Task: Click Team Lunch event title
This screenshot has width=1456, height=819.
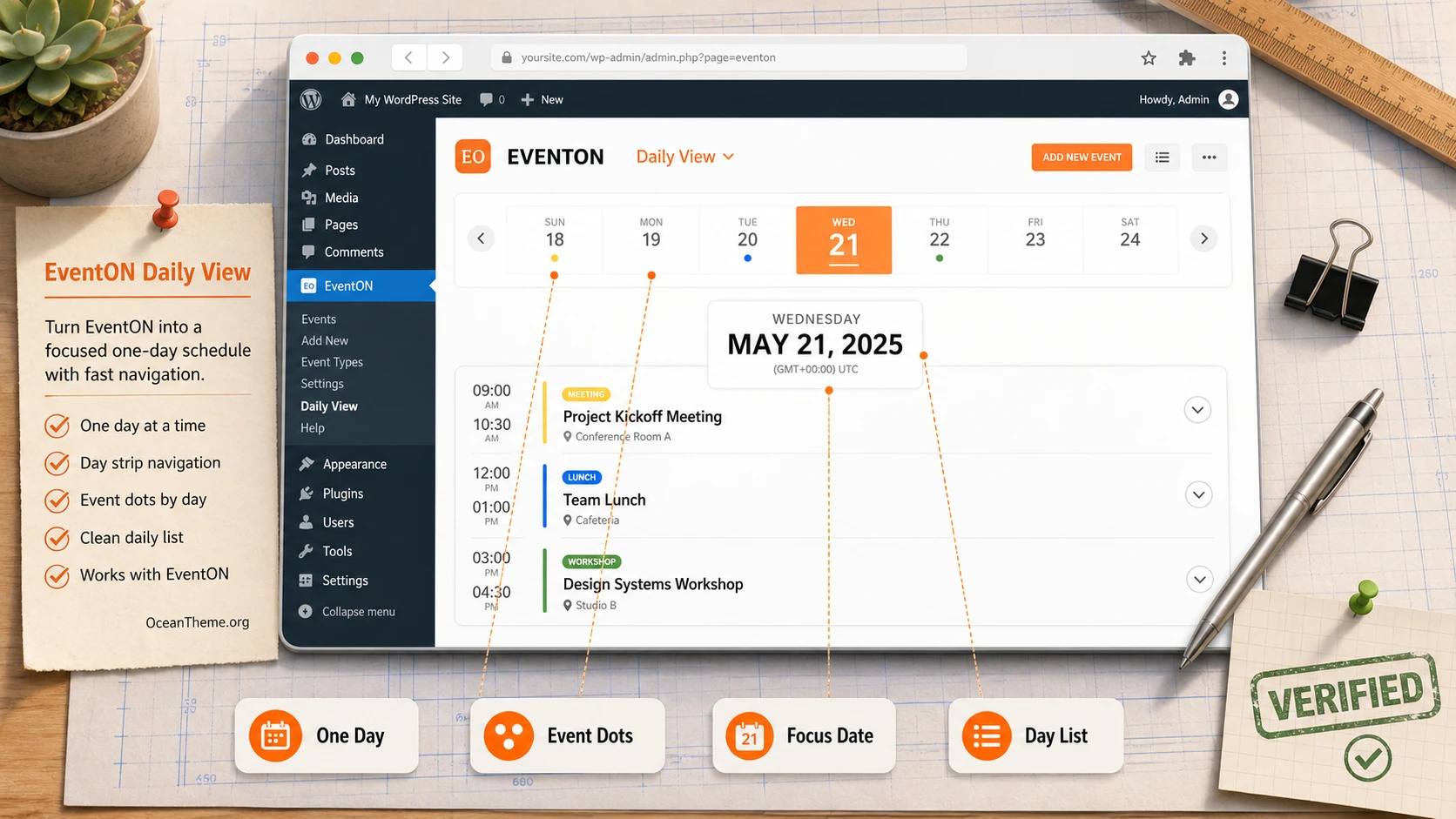Action: [x=604, y=500]
